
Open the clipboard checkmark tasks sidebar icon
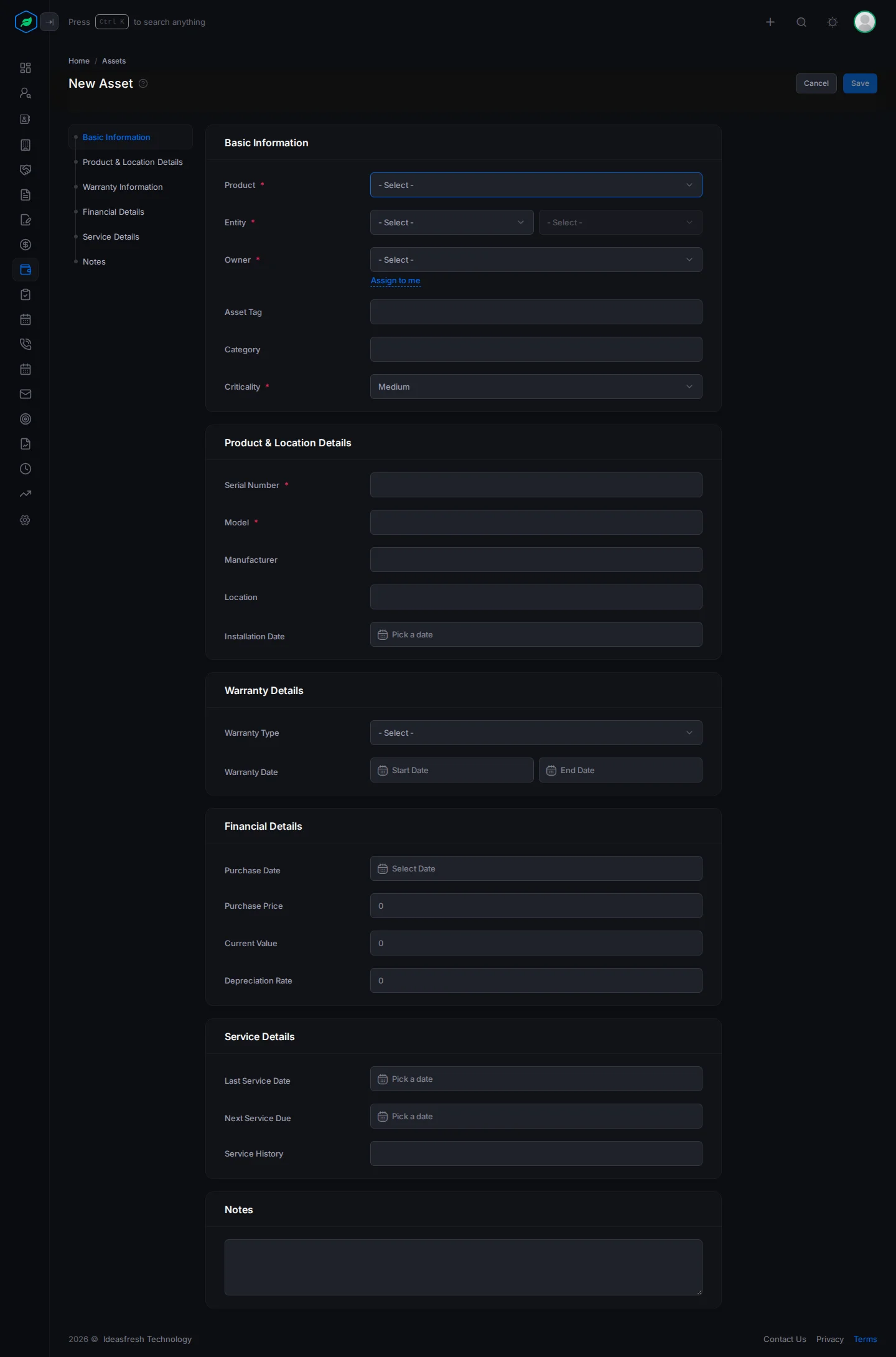pos(26,294)
